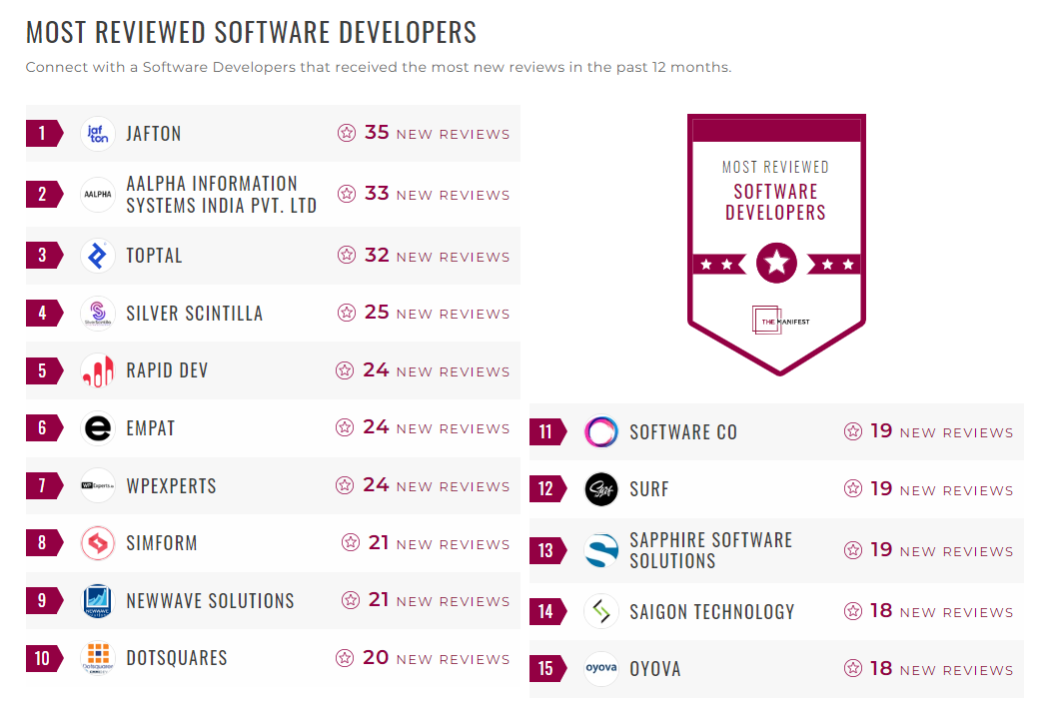This screenshot has height=708, width=1040.
Task: Click the Rapid Dev logo
Action: coord(98,370)
